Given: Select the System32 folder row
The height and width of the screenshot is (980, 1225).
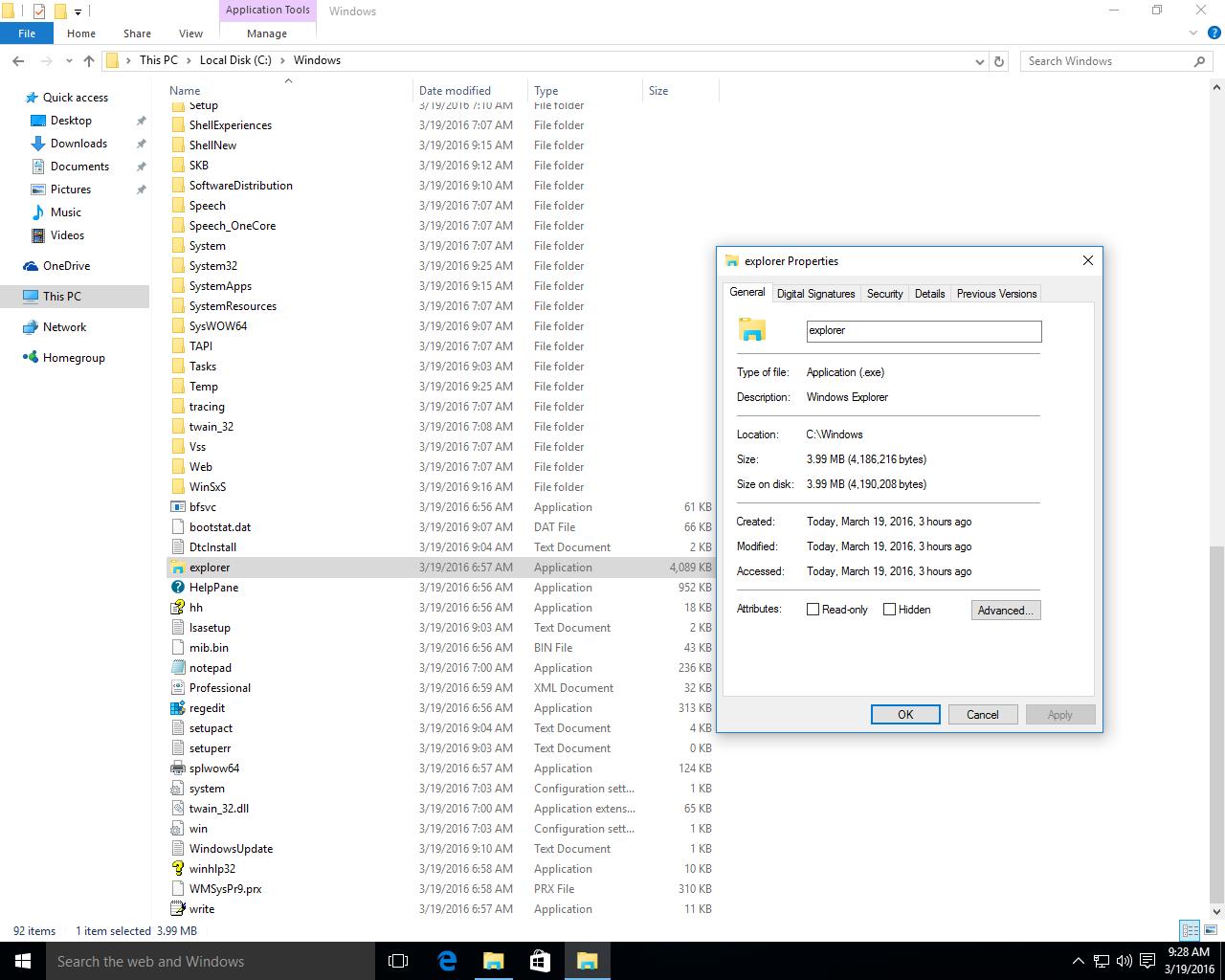Looking at the screenshot, I should coord(441,266).
